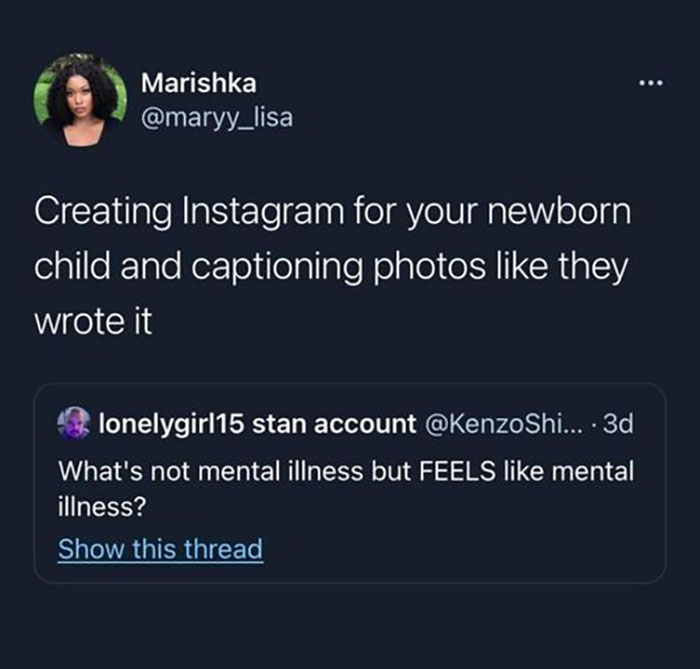Image resolution: width=700 pixels, height=669 pixels.
Task: Open the quoted tweet about mental illness
Action: [x=350, y=483]
